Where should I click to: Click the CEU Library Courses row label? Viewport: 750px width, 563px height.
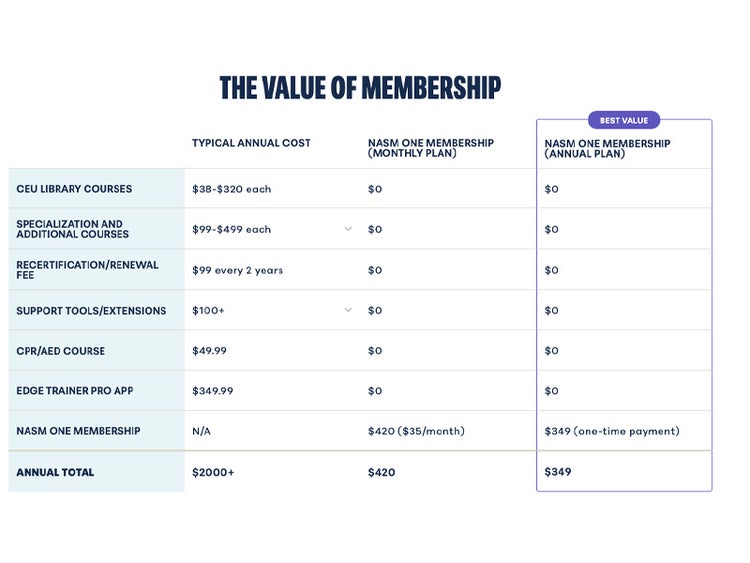(x=74, y=189)
